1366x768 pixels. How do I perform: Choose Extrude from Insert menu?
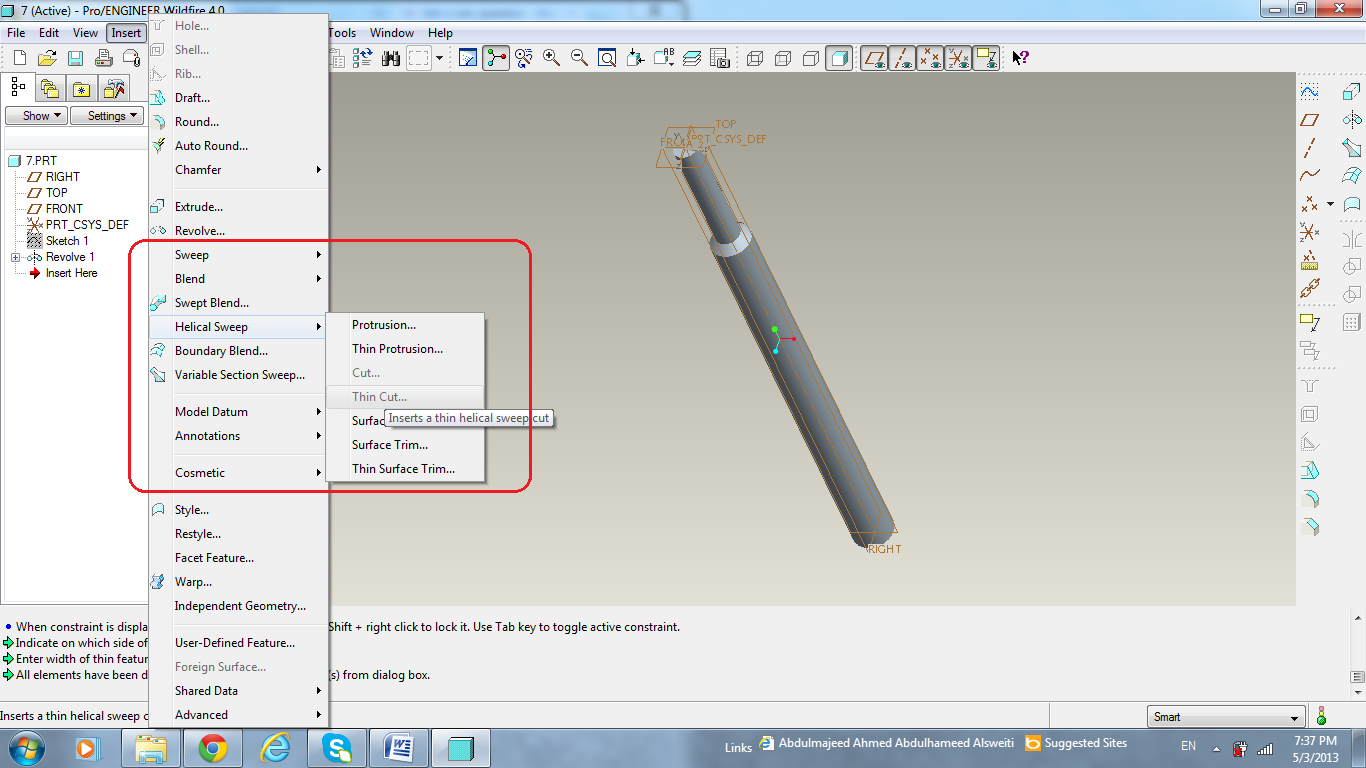(x=238, y=207)
